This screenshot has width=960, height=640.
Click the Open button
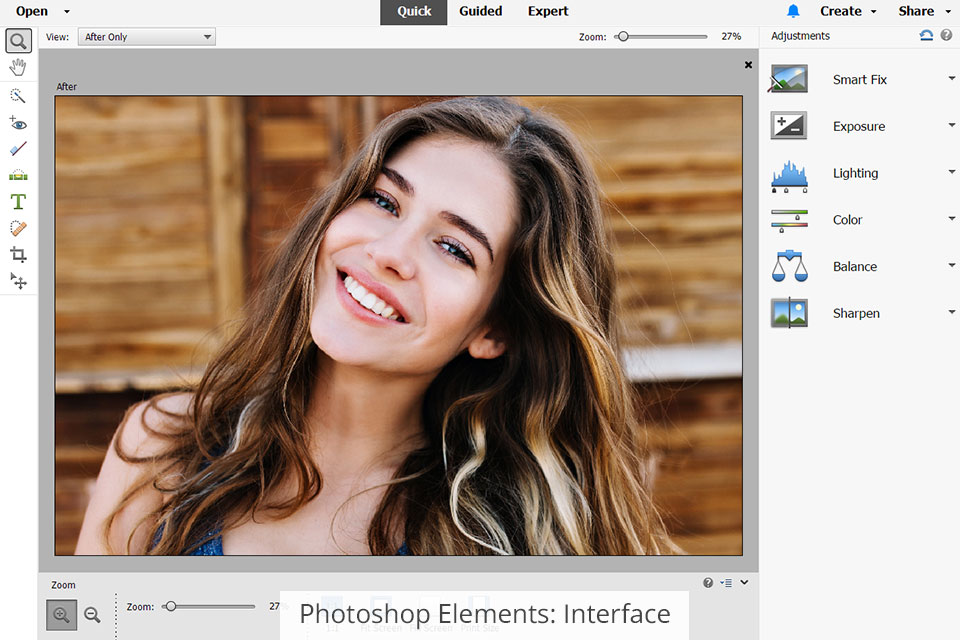[x=32, y=11]
